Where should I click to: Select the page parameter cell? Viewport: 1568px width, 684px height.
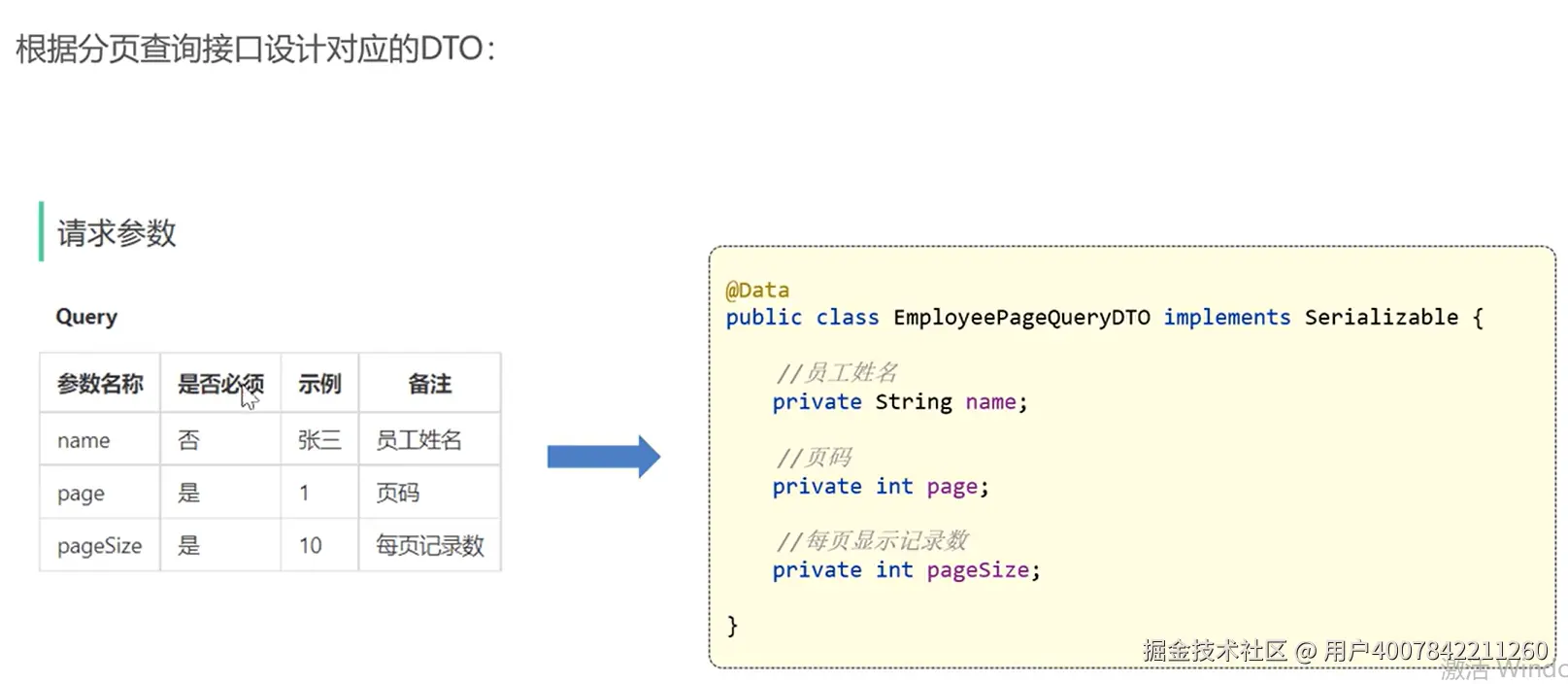[100, 494]
